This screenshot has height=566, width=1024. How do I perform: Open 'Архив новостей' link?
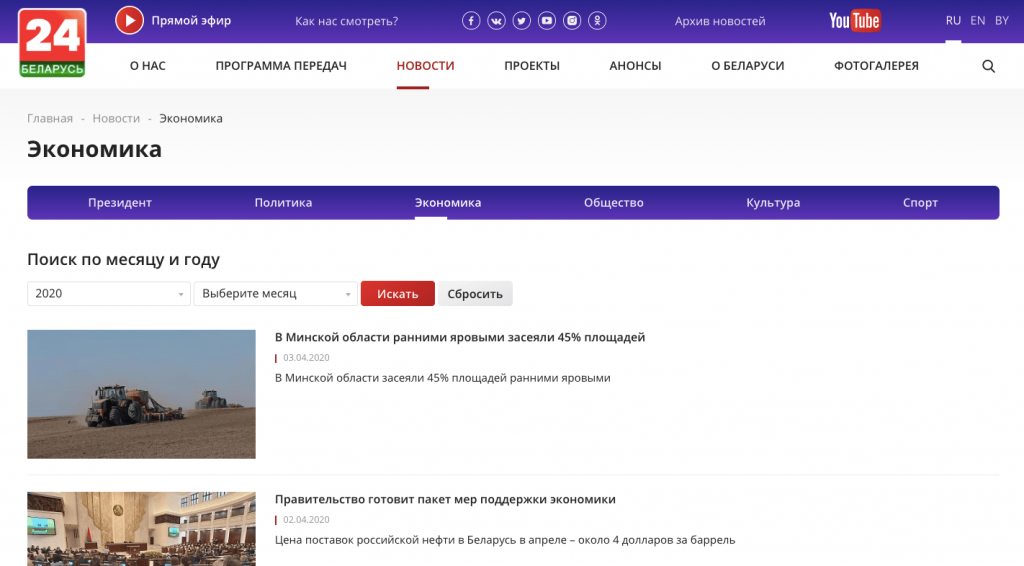click(x=720, y=21)
